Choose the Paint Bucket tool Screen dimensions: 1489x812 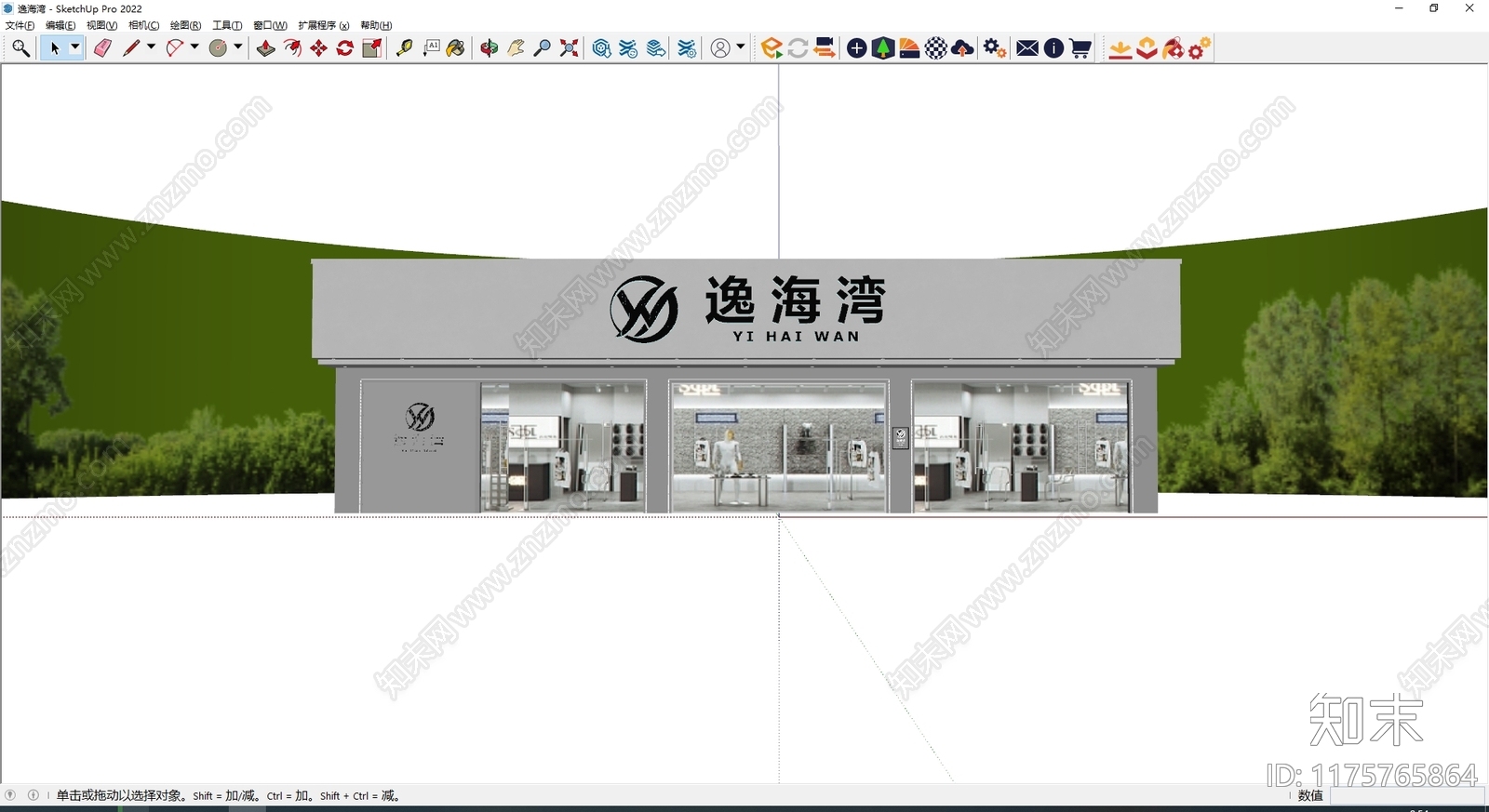(x=456, y=48)
